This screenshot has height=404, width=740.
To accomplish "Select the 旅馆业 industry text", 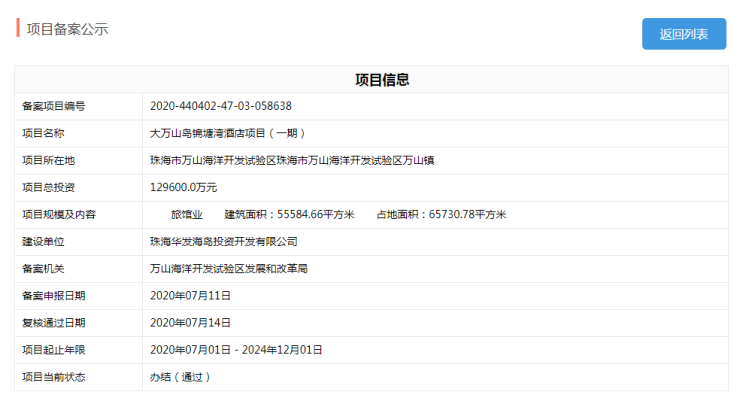I will (x=187, y=215).
